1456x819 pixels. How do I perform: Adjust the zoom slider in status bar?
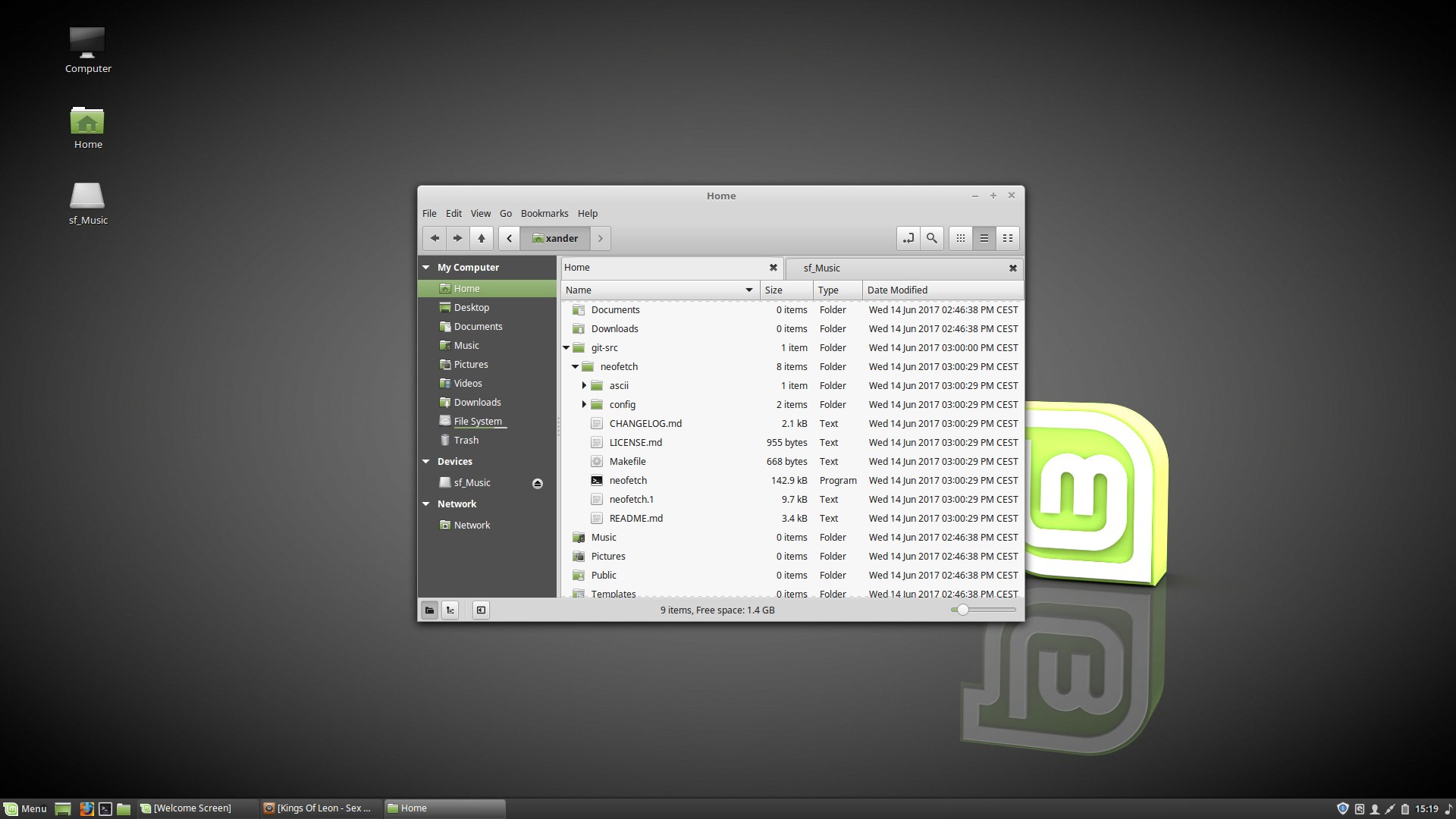tap(963, 610)
